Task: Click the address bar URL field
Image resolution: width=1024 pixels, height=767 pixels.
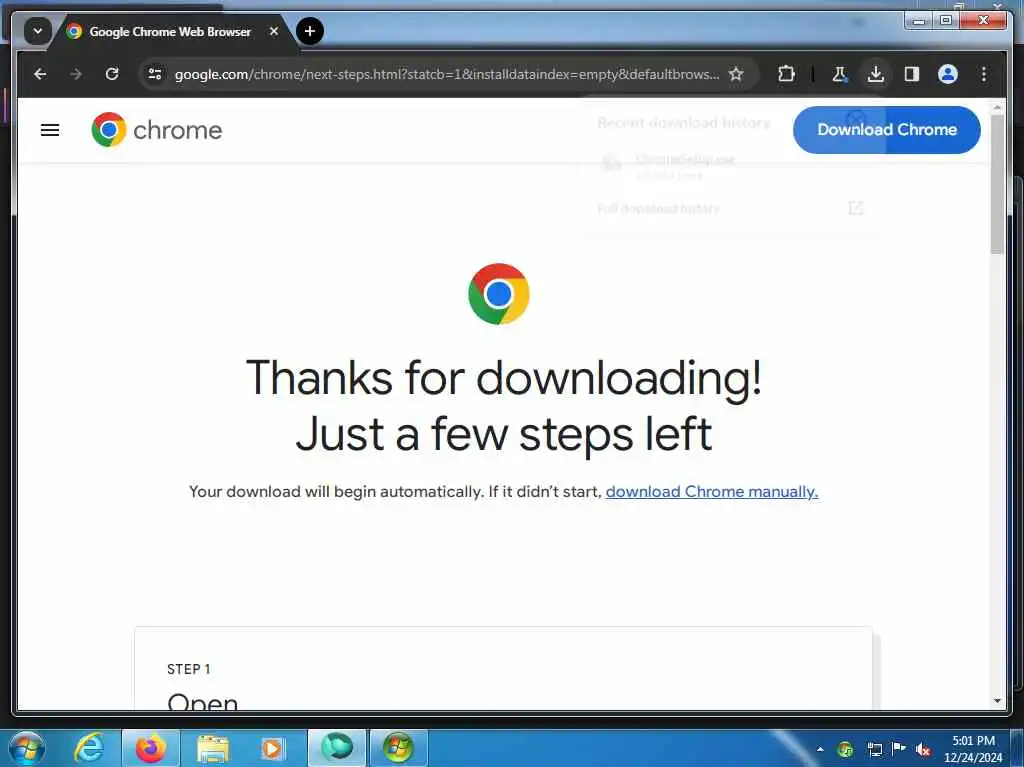Action: tap(447, 74)
